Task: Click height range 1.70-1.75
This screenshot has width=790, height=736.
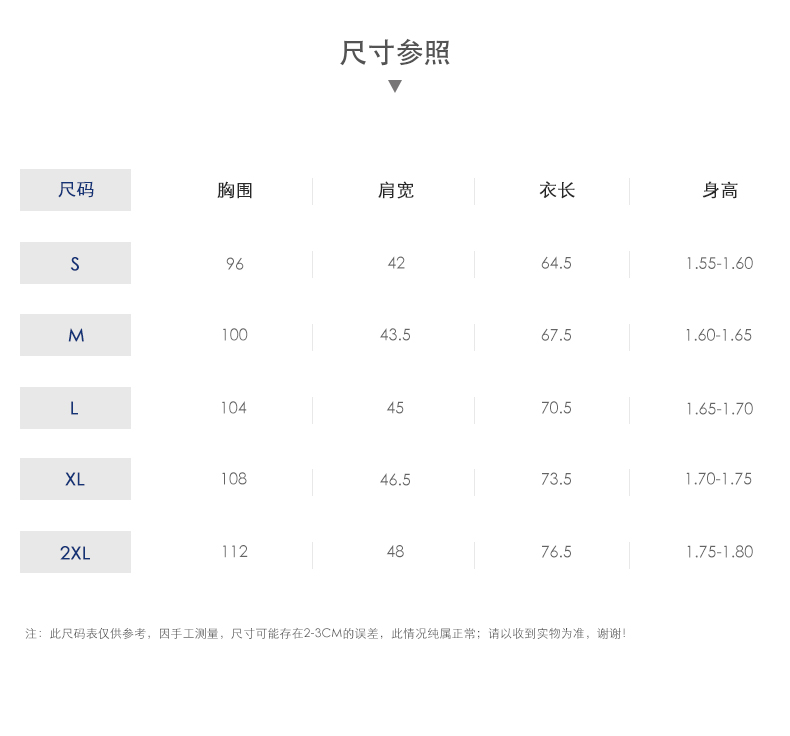Action: [718, 479]
